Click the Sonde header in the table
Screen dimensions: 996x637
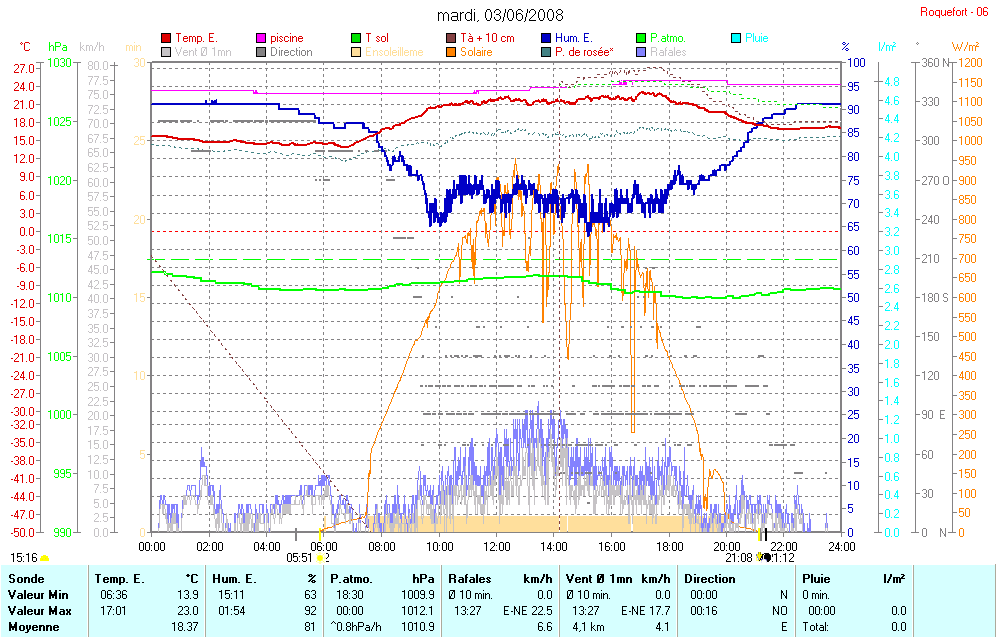click(x=26, y=579)
